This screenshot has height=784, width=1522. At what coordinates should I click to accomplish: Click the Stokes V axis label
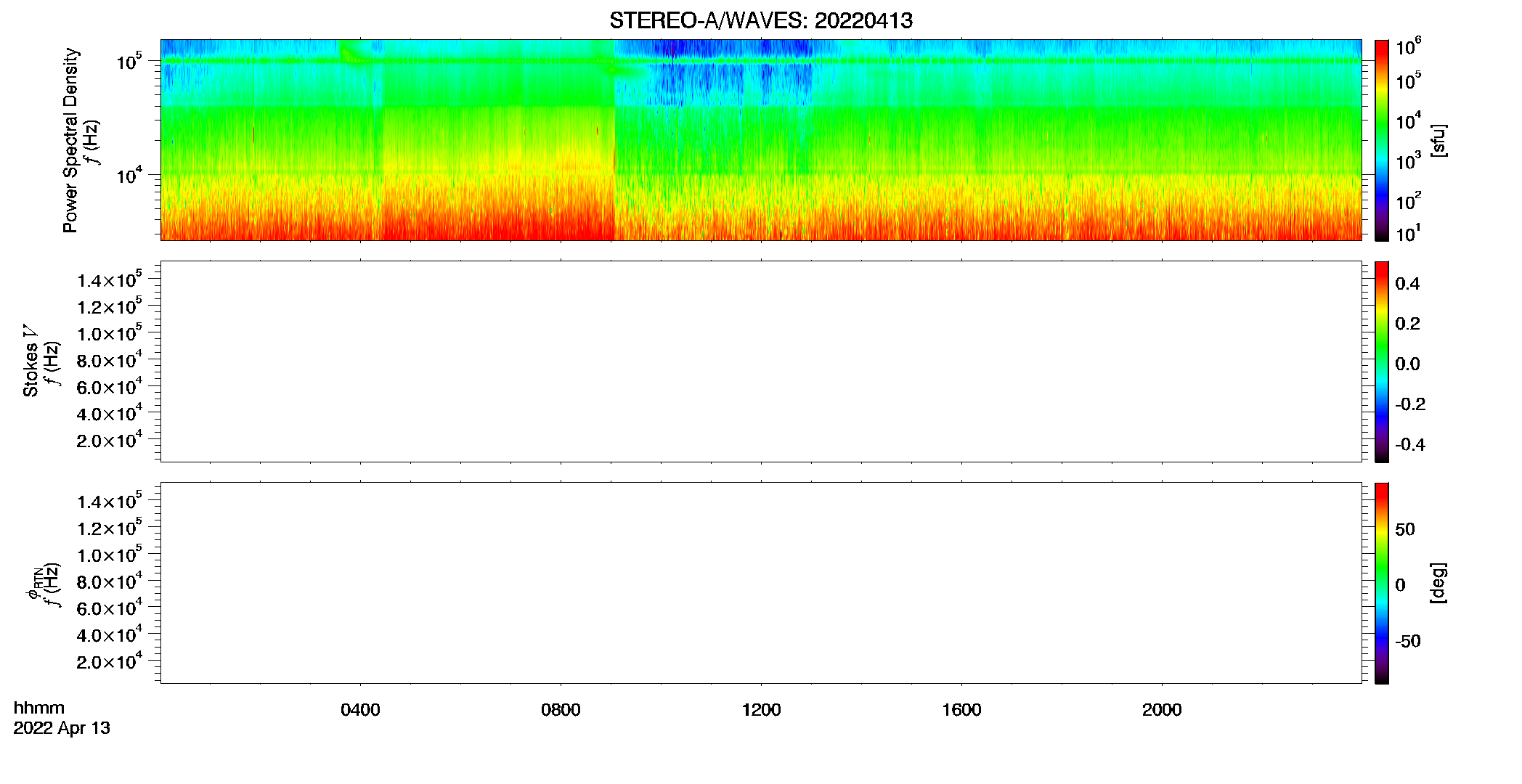click(x=30, y=361)
